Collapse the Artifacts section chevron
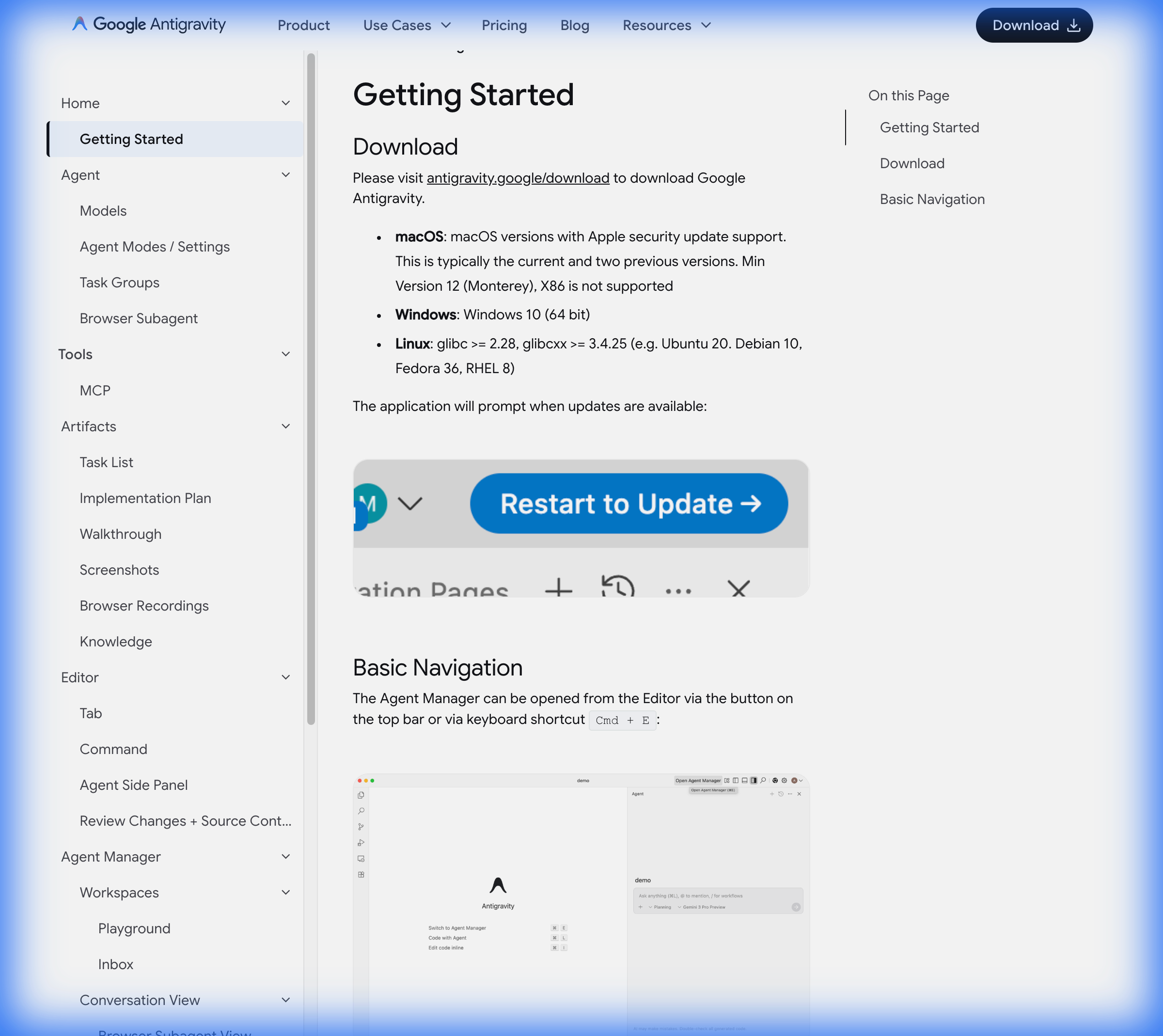Screen dimensions: 1163x1036 tap(286, 426)
